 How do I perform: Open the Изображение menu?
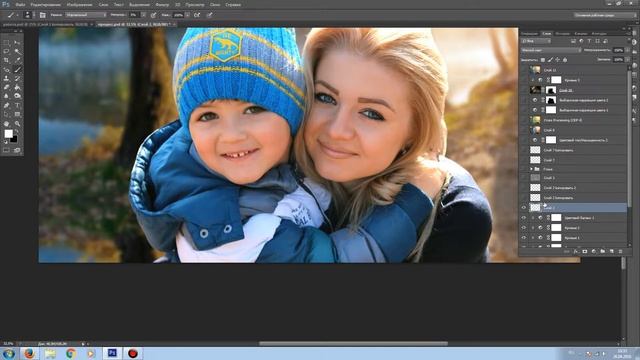pos(79,4)
